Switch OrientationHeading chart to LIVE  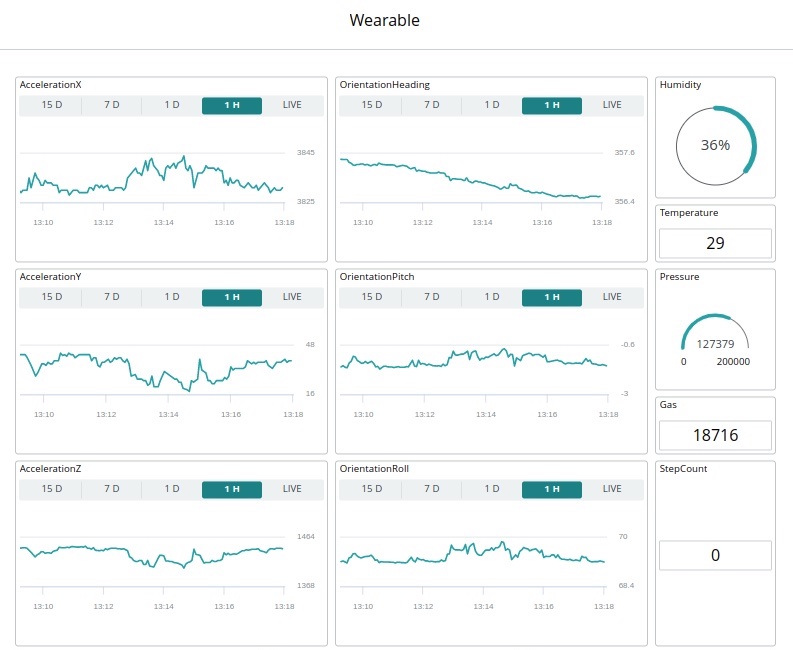pos(612,105)
